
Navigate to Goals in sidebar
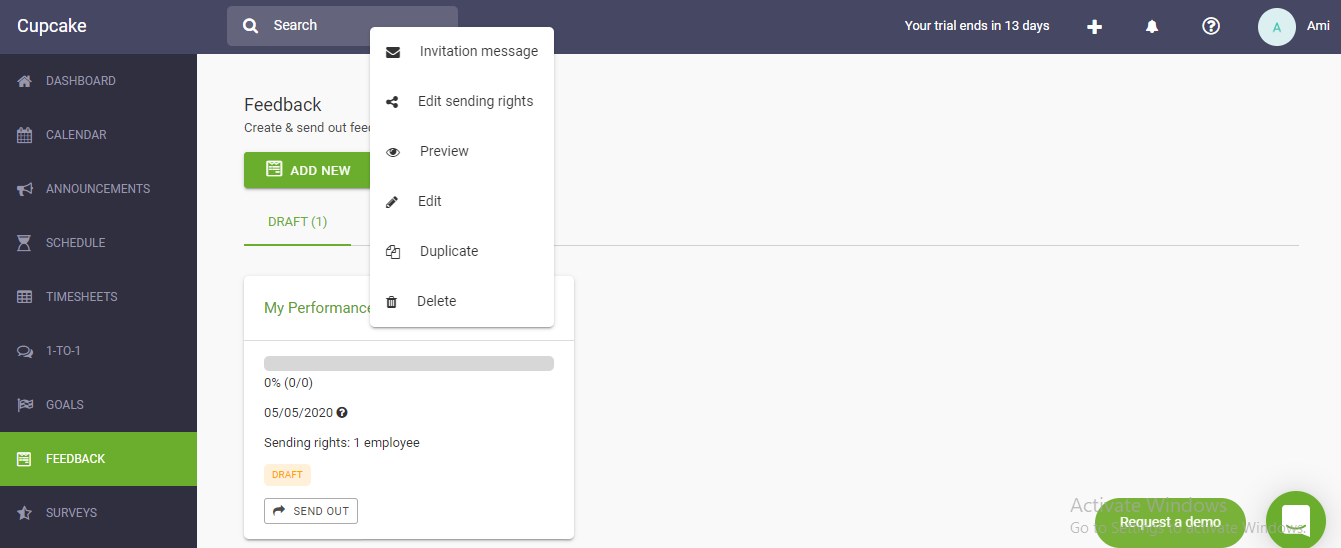(x=98, y=405)
